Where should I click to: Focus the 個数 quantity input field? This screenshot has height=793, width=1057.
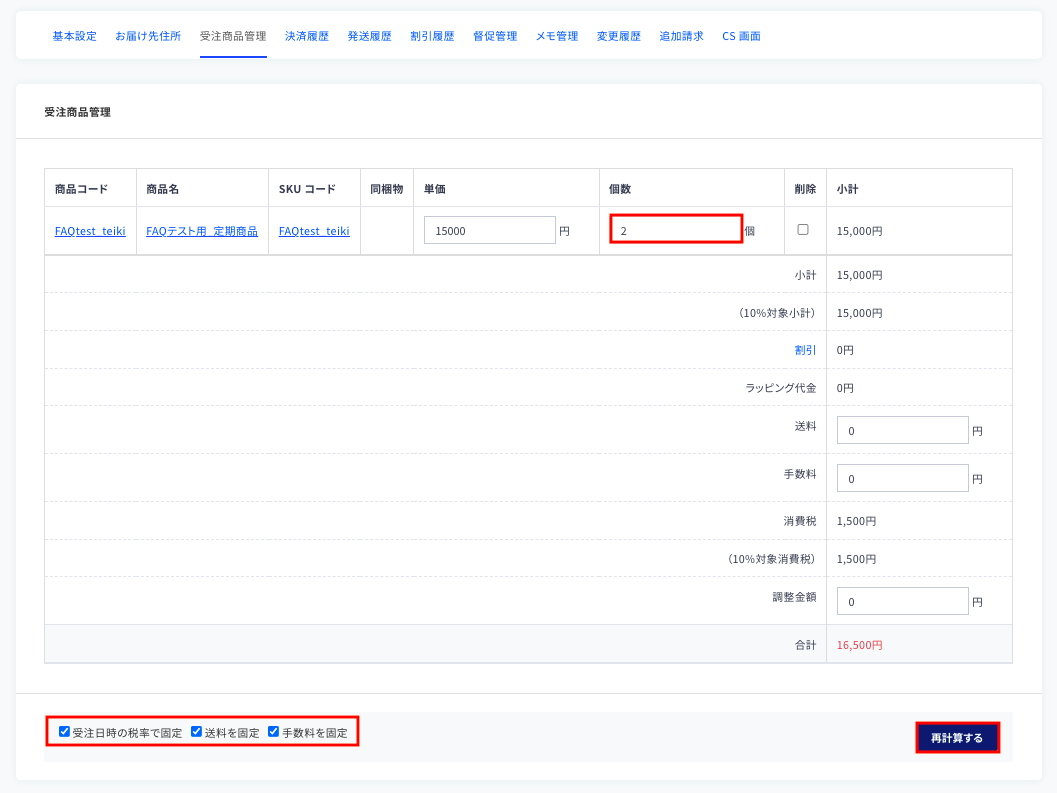tap(676, 229)
